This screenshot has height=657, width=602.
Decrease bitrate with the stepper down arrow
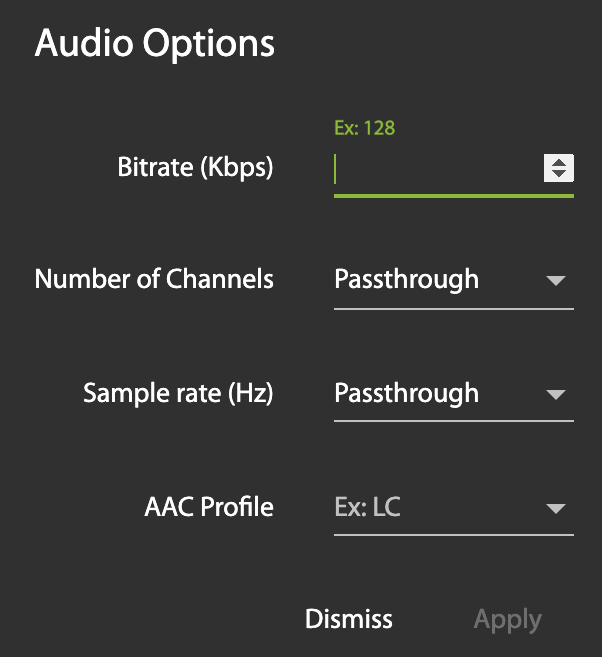coord(558,175)
